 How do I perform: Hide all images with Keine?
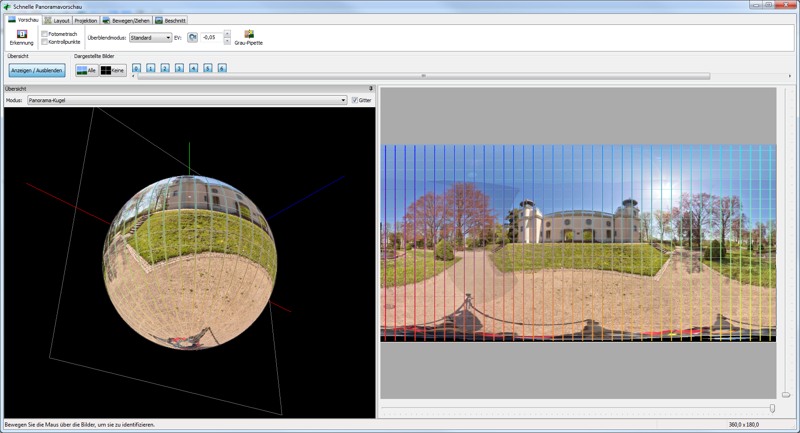pos(112,70)
